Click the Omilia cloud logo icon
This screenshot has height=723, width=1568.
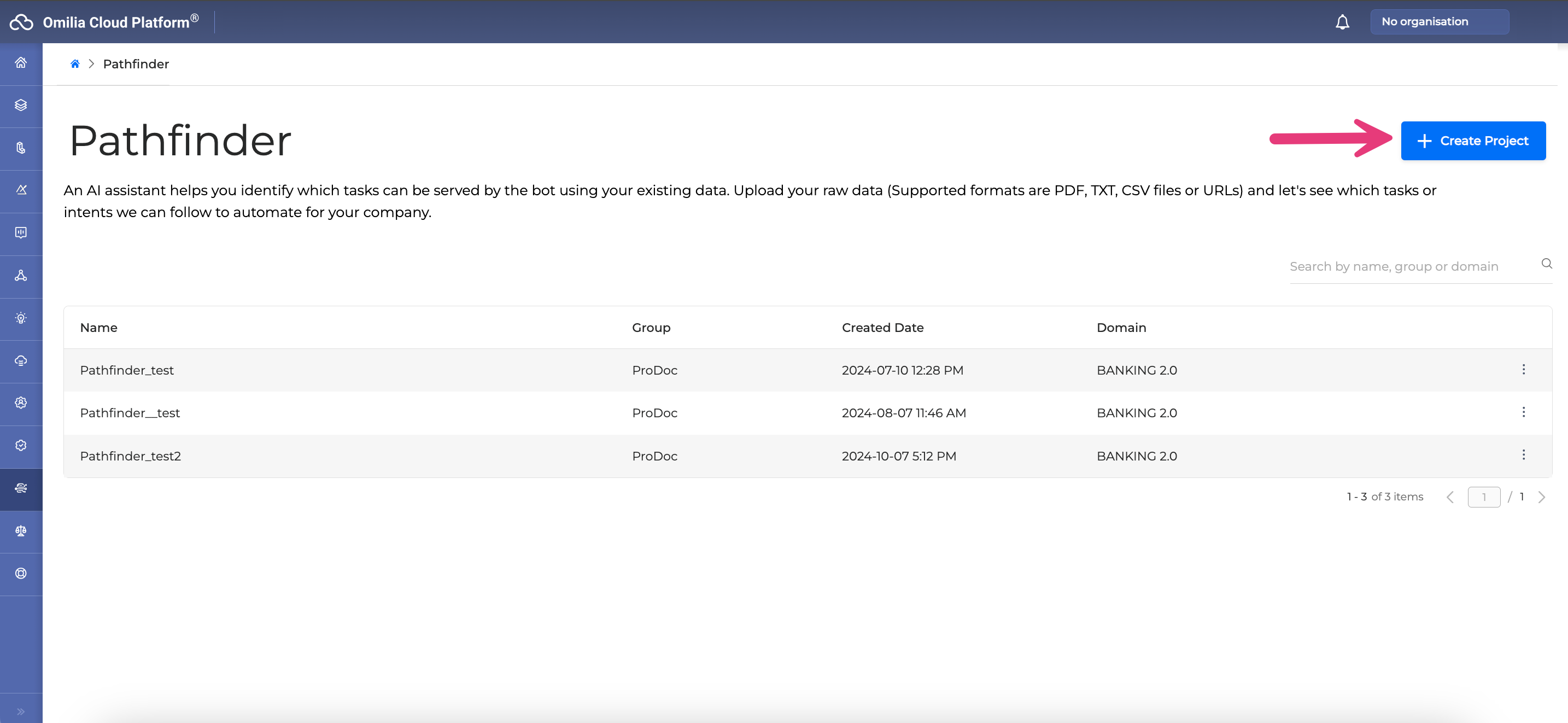pos(21,22)
